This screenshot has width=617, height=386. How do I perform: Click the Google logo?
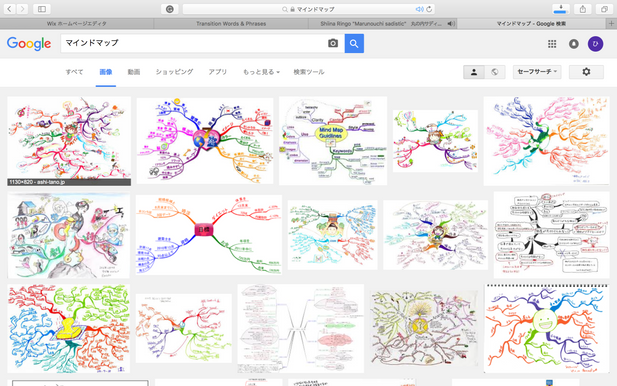[x=29, y=43]
